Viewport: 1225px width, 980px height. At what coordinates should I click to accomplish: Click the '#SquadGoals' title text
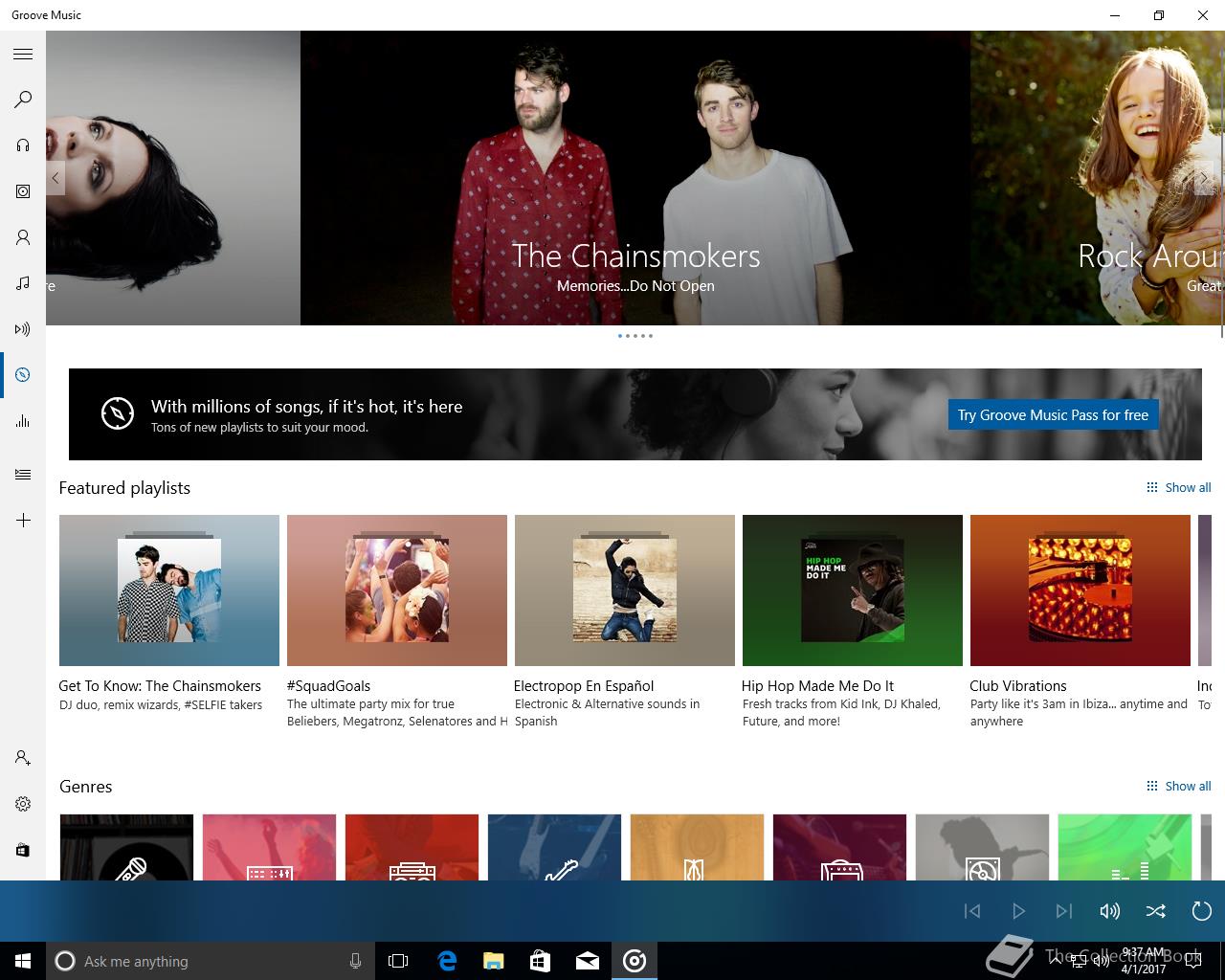328,685
